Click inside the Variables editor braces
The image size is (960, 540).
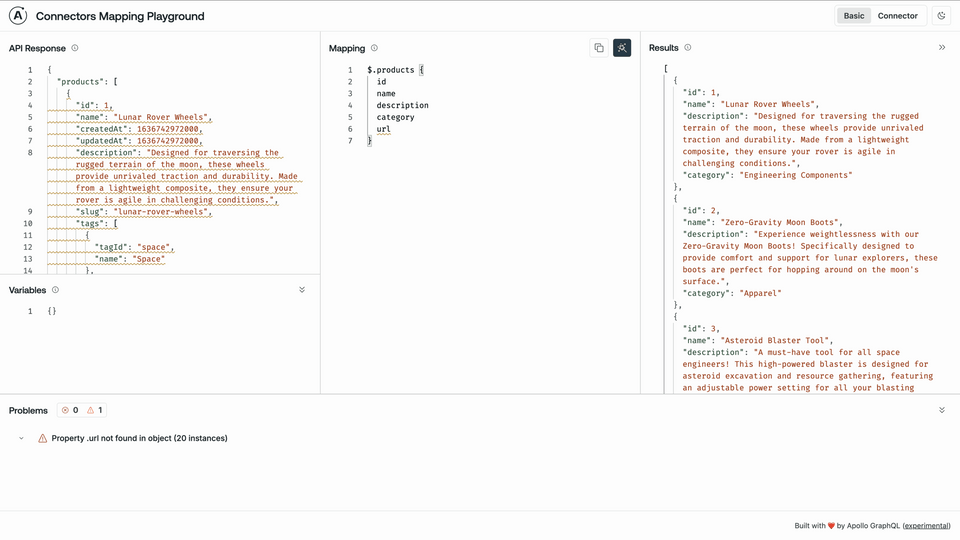tap(52, 311)
